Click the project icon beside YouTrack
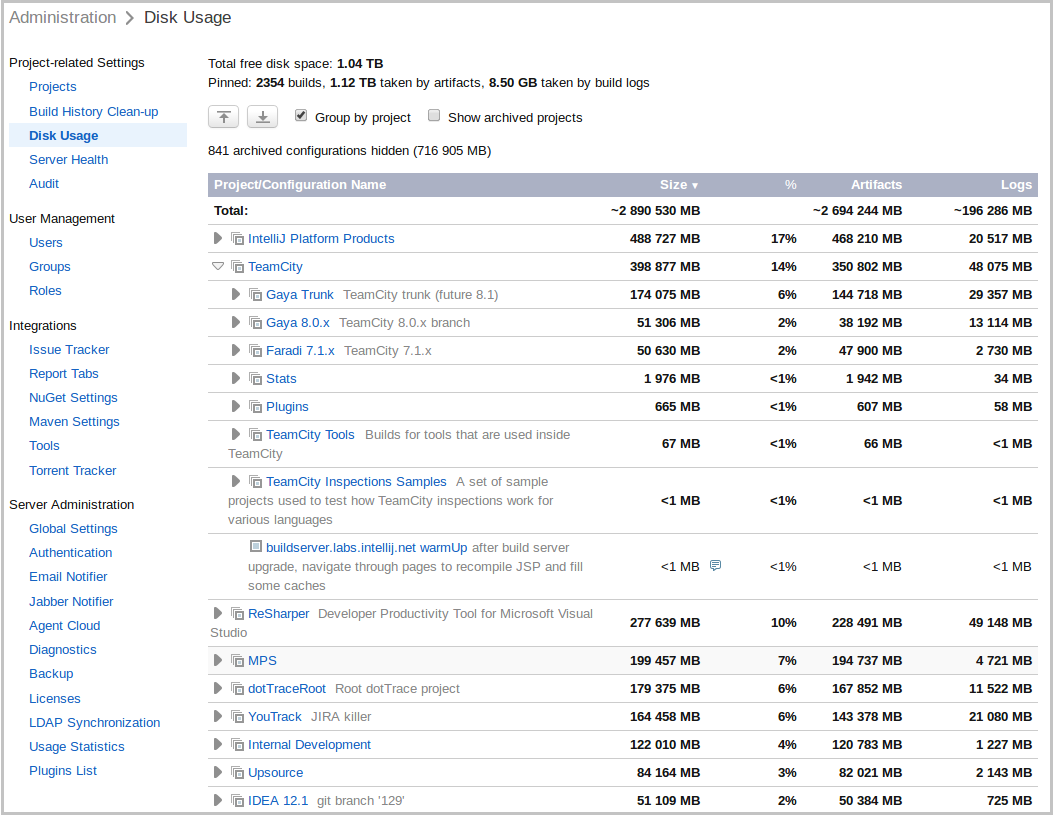This screenshot has width=1054, height=818. (x=236, y=716)
